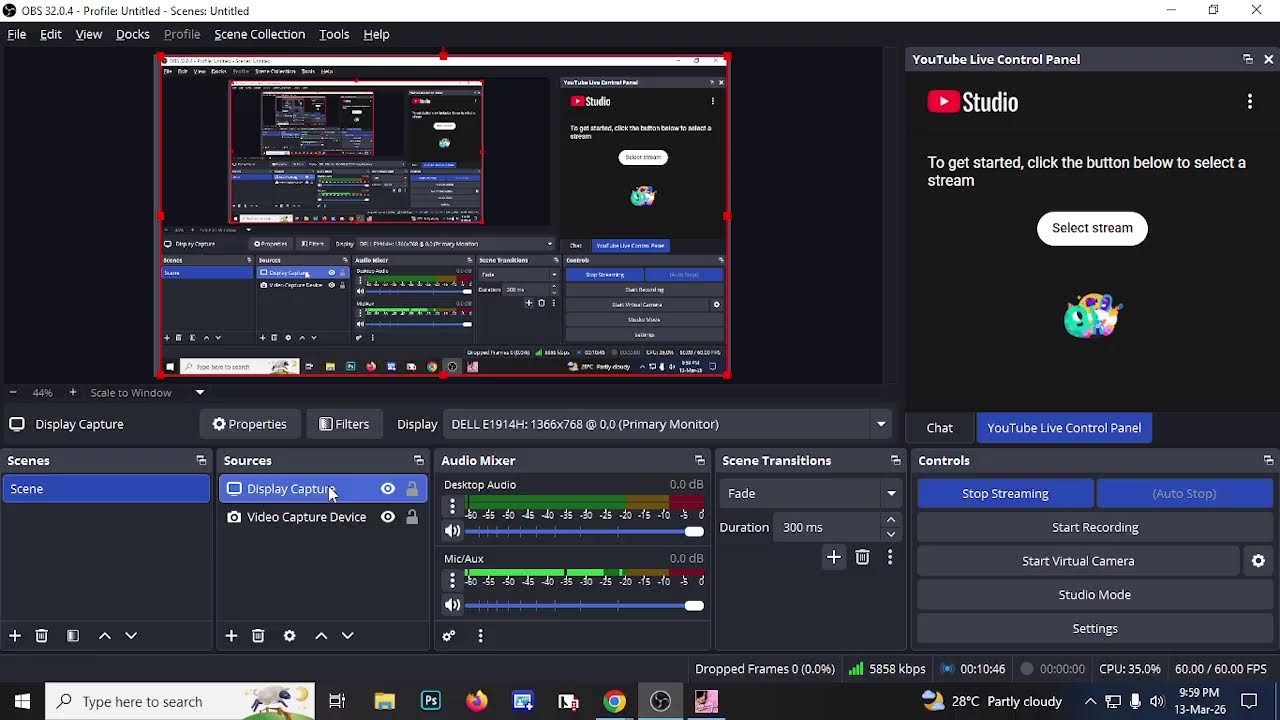Add a new scene with plus icon
Screen dimensions: 1280x720
[15, 636]
